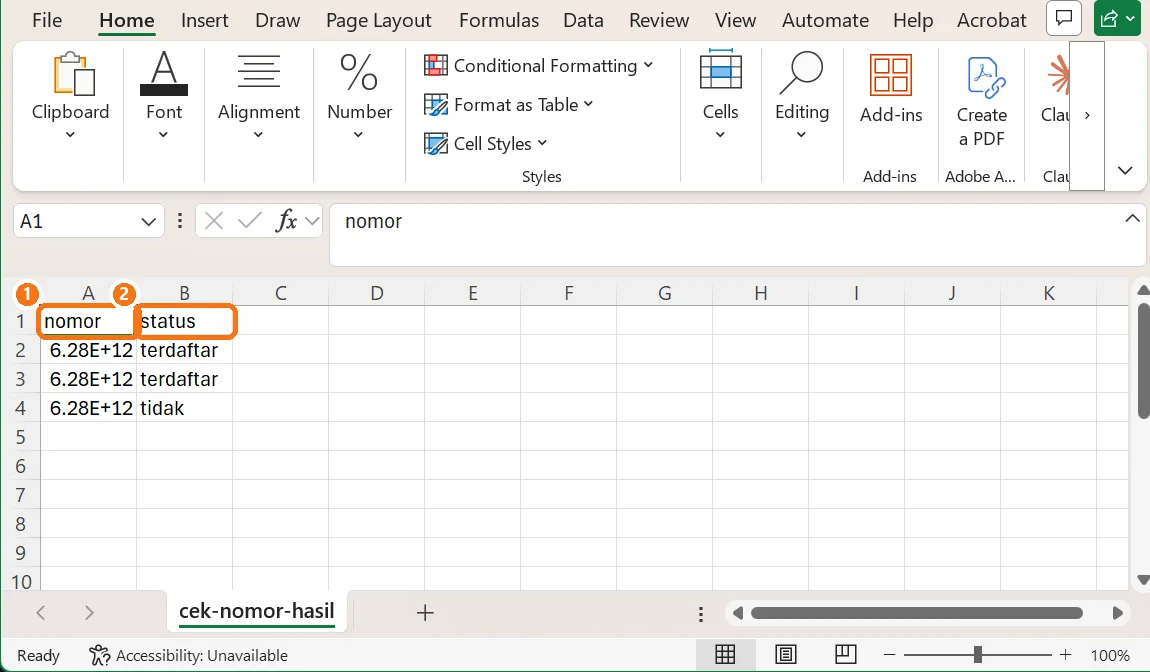1150x672 pixels.
Task: Open the Clipboard group
Action: [x=70, y=95]
